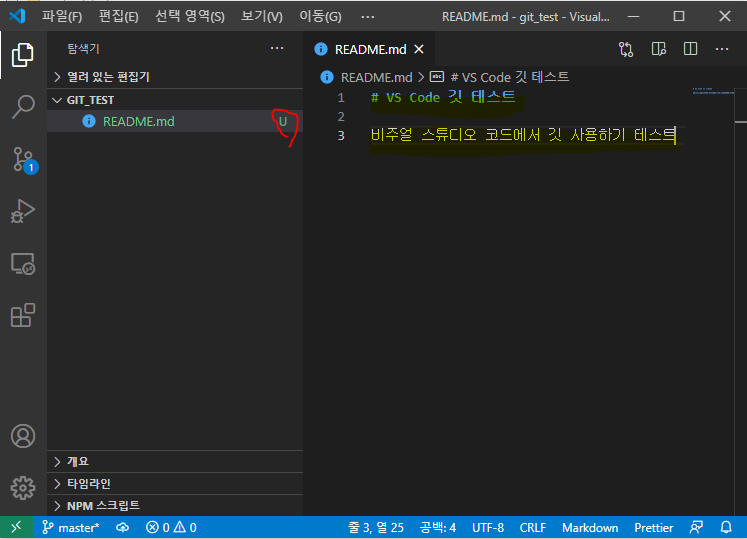The image size is (747, 539).
Task: Change indentation via 공백: 4
Action: point(437,528)
